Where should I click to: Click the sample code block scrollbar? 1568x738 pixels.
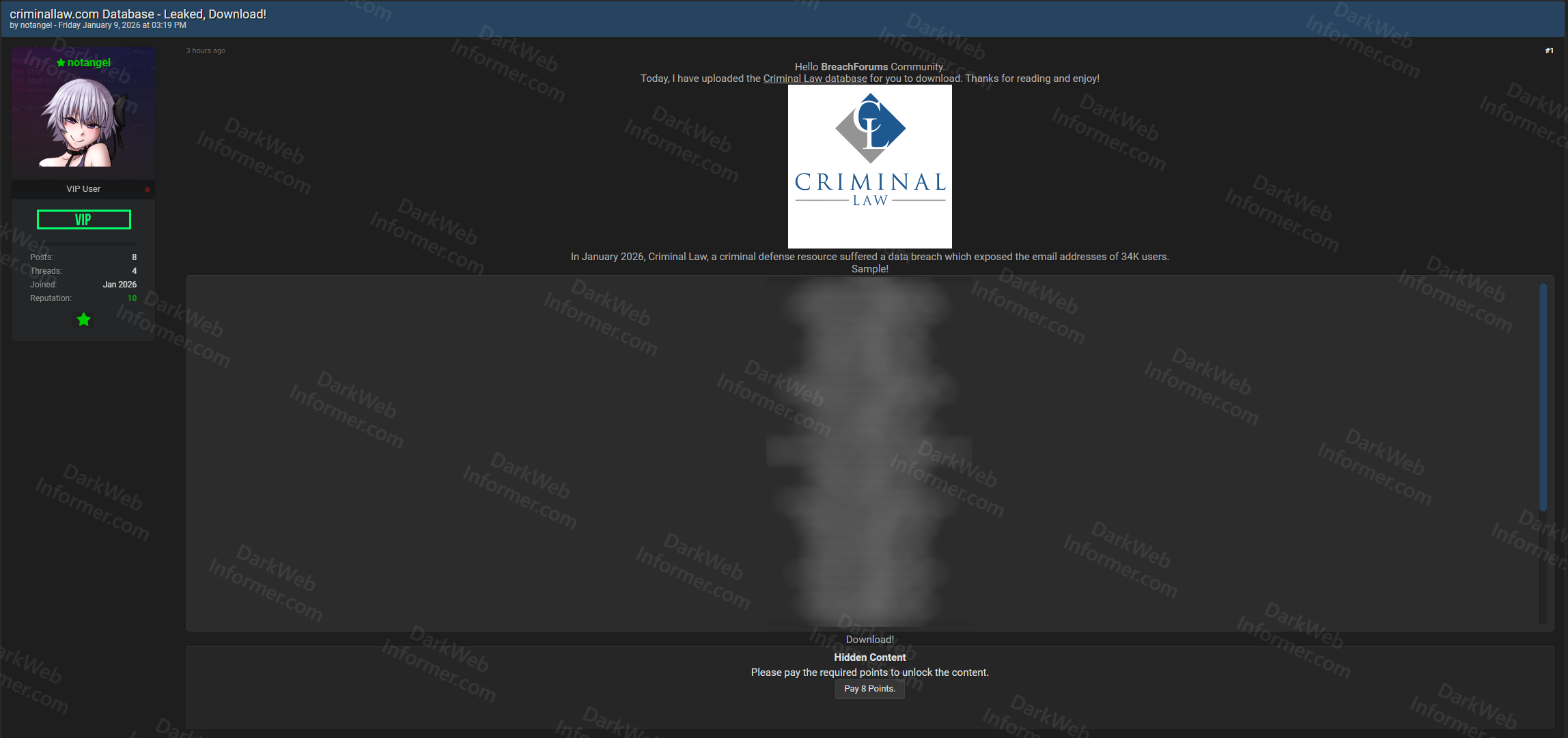(x=1543, y=396)
